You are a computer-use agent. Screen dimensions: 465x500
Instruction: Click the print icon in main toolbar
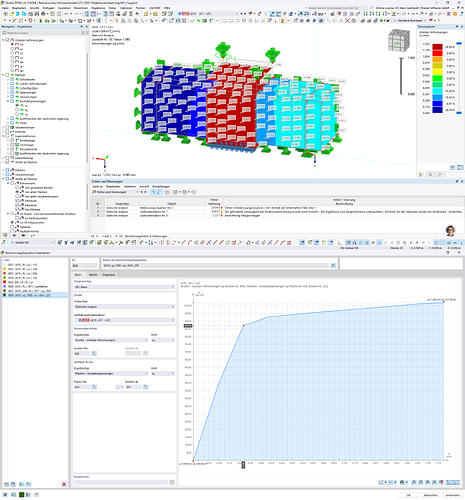pos(43,14)
